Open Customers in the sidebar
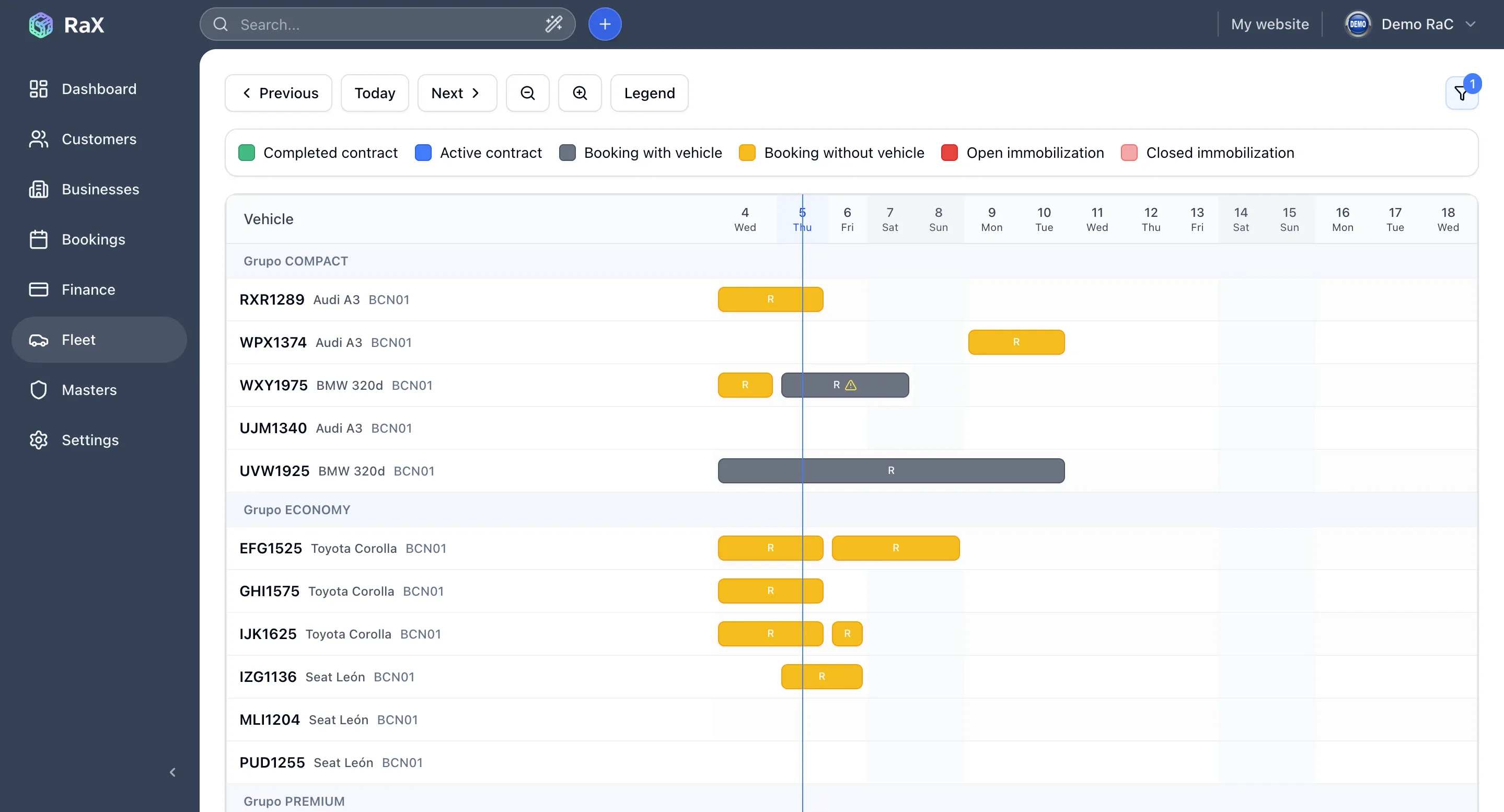 click(x=99, y=139)
